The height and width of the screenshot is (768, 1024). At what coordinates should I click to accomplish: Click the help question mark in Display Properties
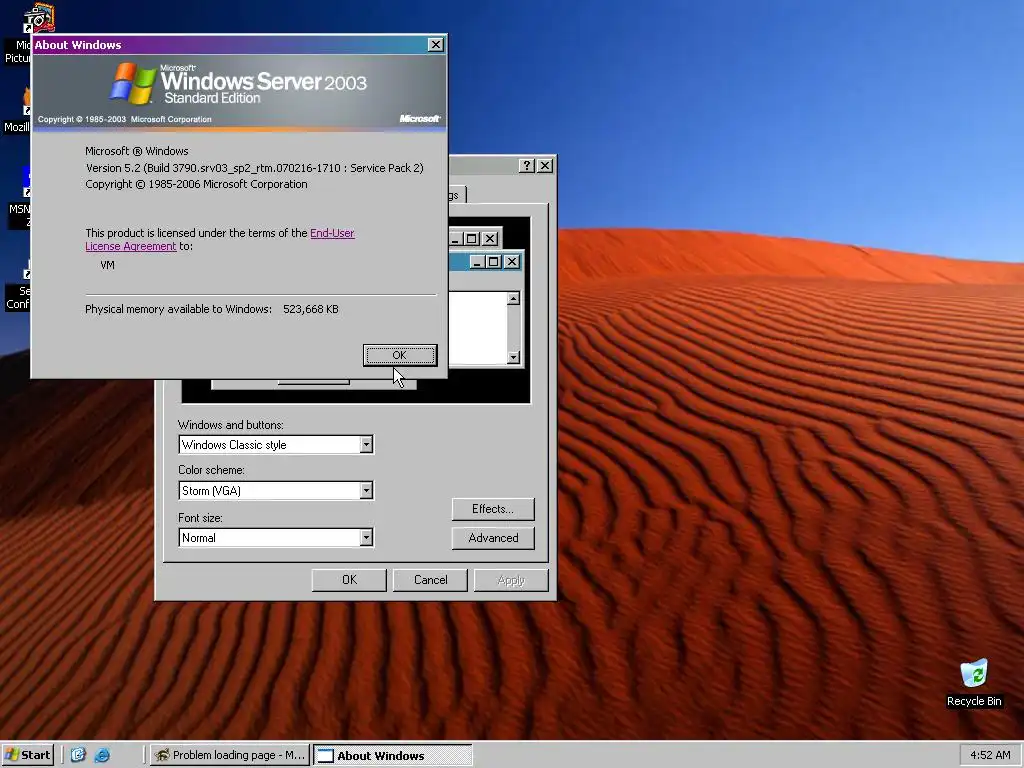527,166
